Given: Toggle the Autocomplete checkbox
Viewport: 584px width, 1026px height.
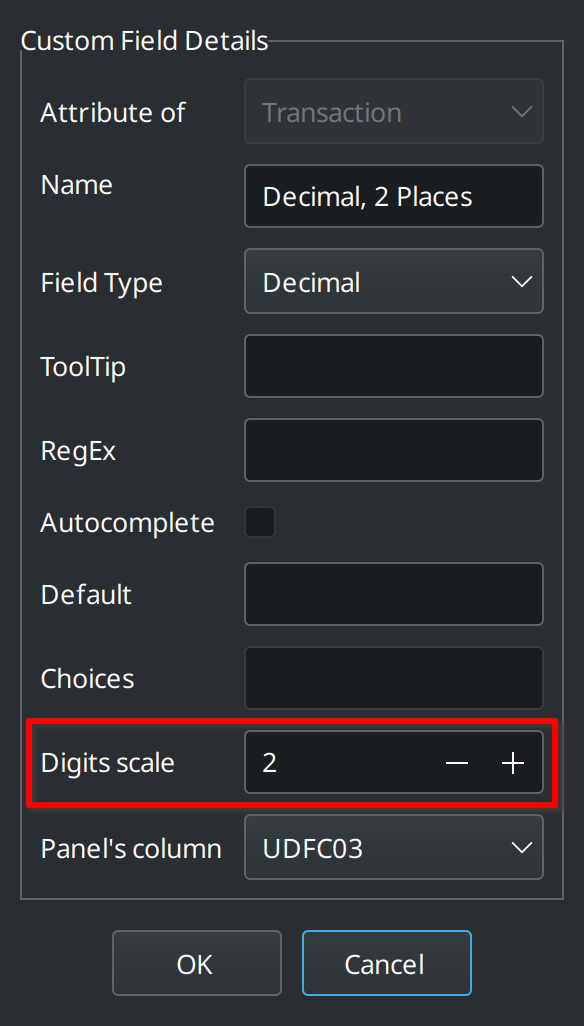Looking at the screenshot, I should click(x=259, y=521).
